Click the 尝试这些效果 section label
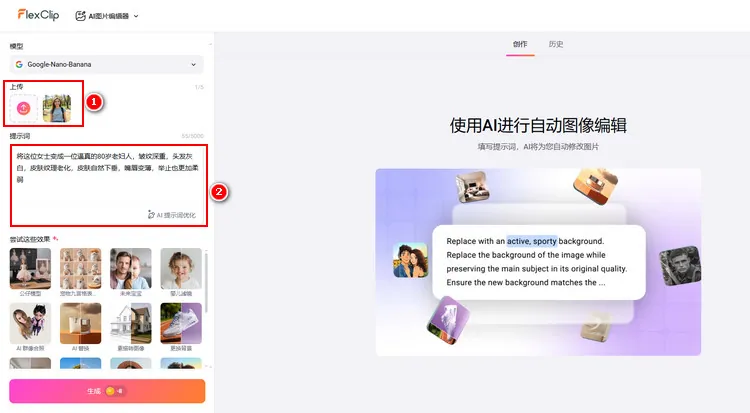Screen dimensions: 750x413 (x=30, y=239)
